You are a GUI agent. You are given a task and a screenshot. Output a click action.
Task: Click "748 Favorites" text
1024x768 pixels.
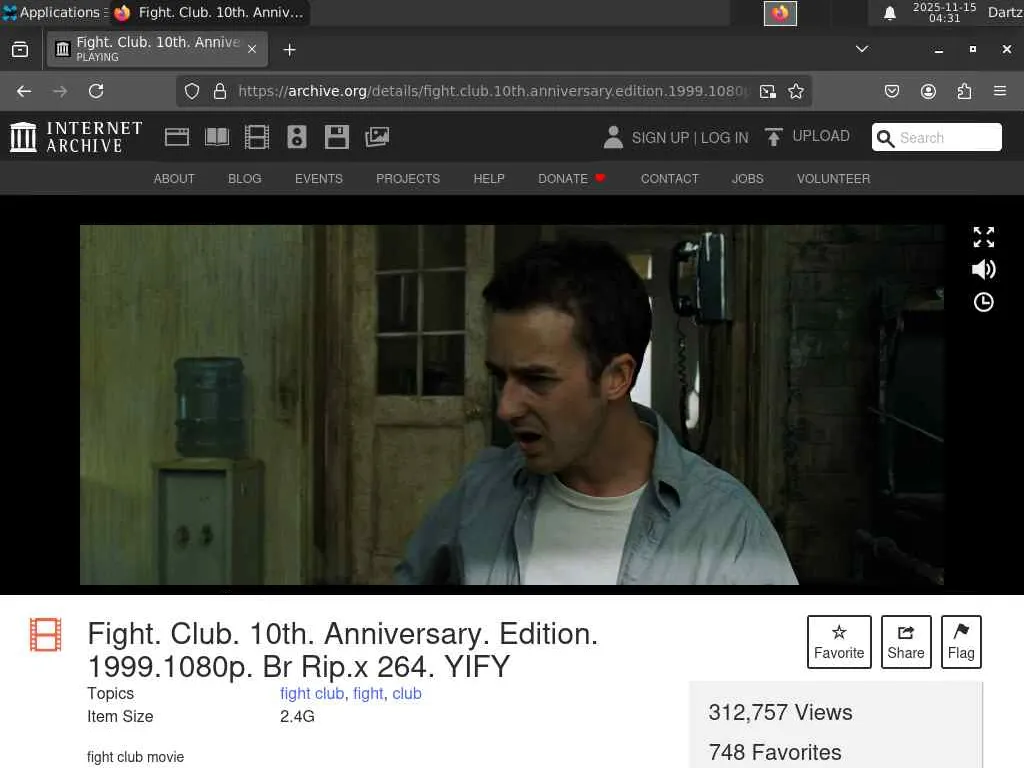tap(775, 752)
